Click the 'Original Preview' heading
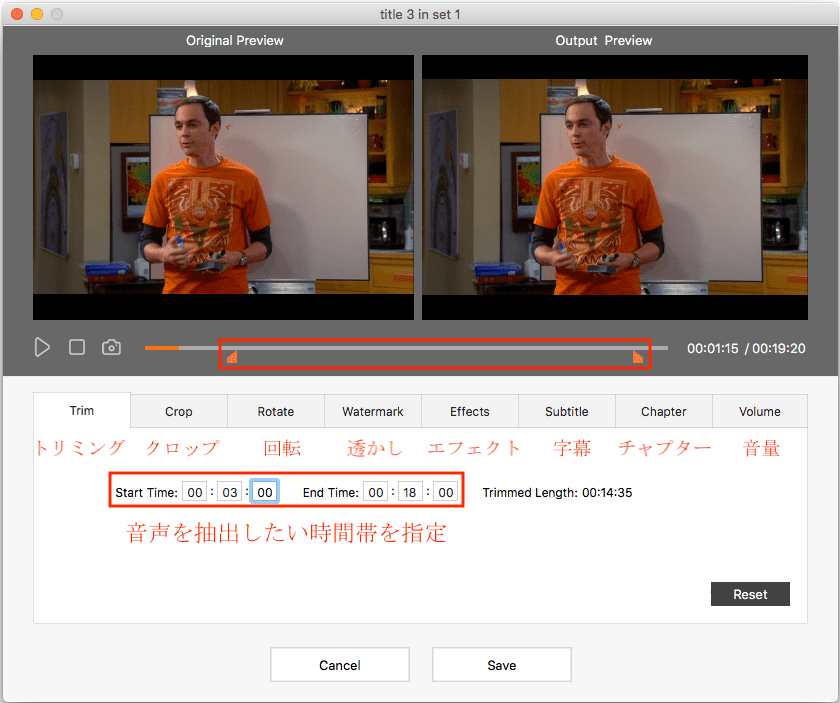Viewport: 840px width, 703px height. point(235,40)
